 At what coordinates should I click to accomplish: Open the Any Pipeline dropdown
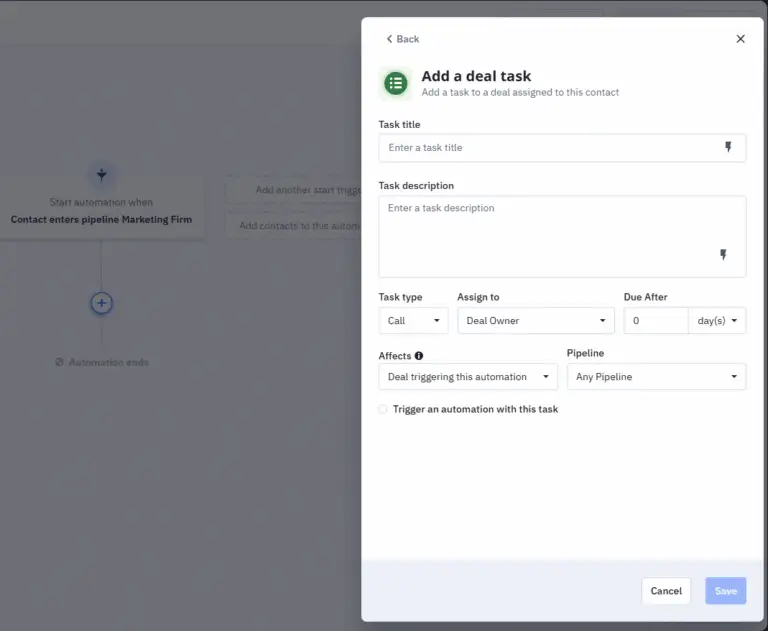(x=656, y=377)
